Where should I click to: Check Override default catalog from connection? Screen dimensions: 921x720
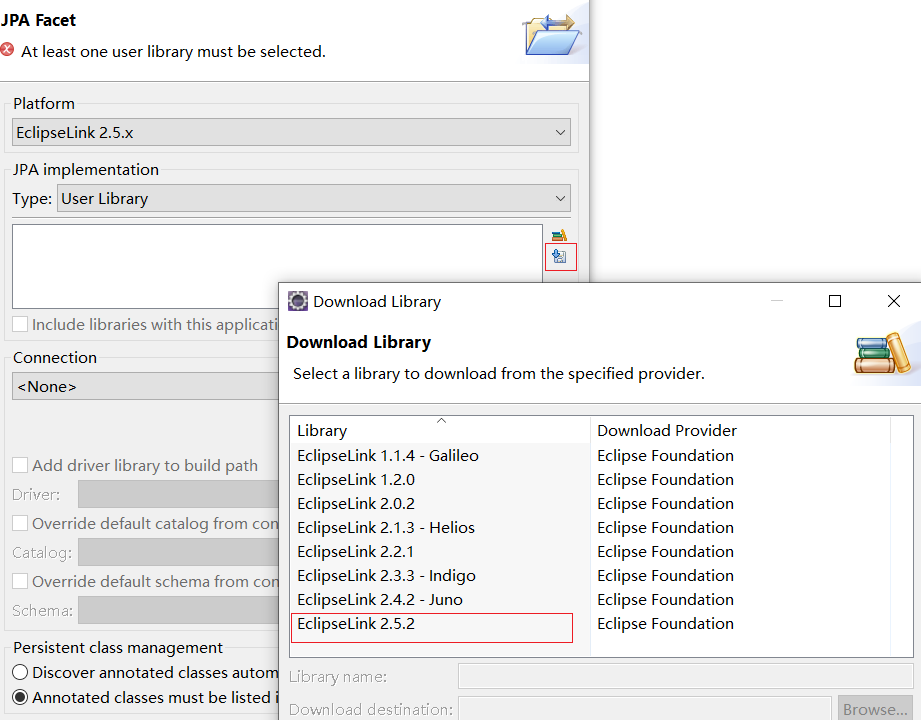click(x=20, y=523)
